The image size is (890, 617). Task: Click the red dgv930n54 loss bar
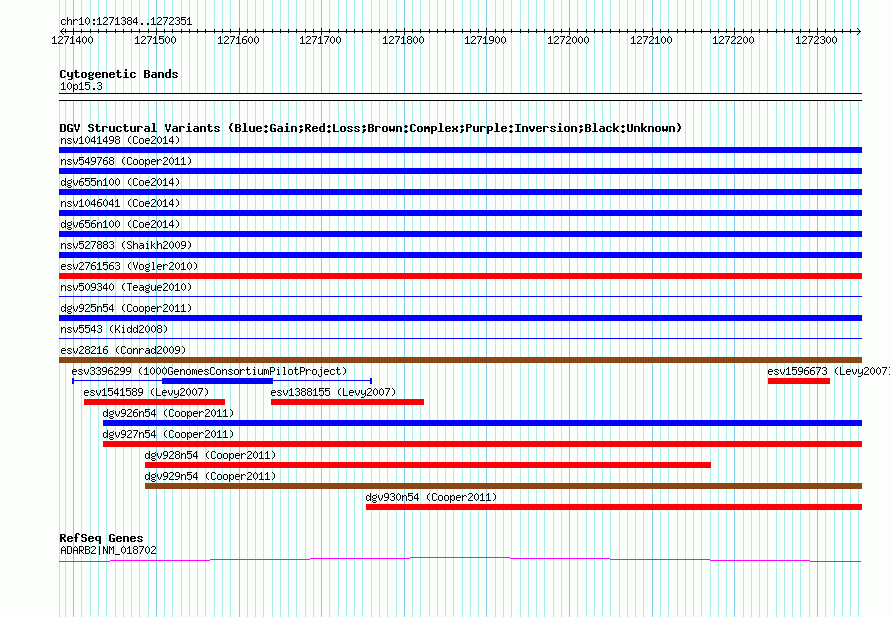[x=614, y=507]
